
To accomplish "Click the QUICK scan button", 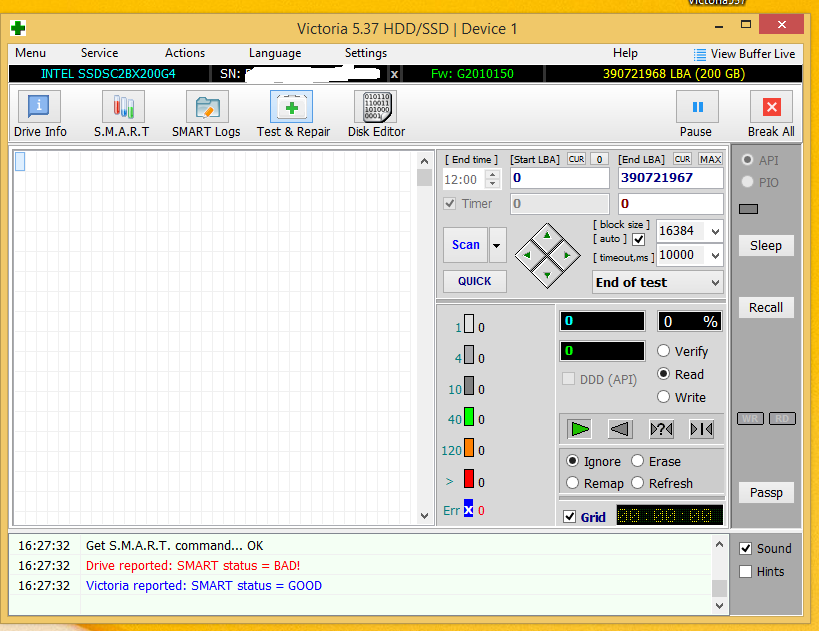I will [x=475, y=281].
